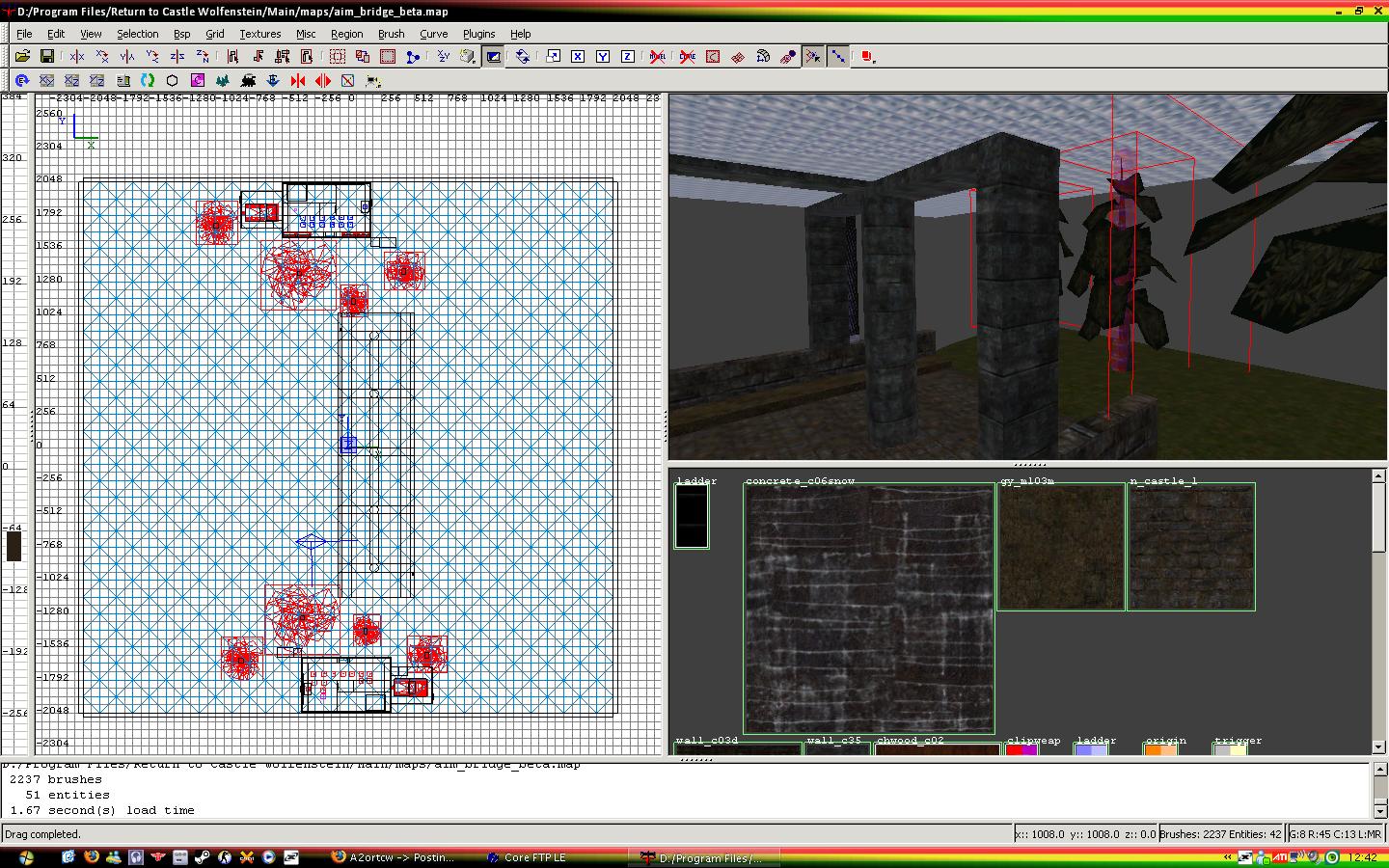Toggle the Z axis lock button
The width and height of the screenshot is (1389, 868).
click(x=628, y=57)
